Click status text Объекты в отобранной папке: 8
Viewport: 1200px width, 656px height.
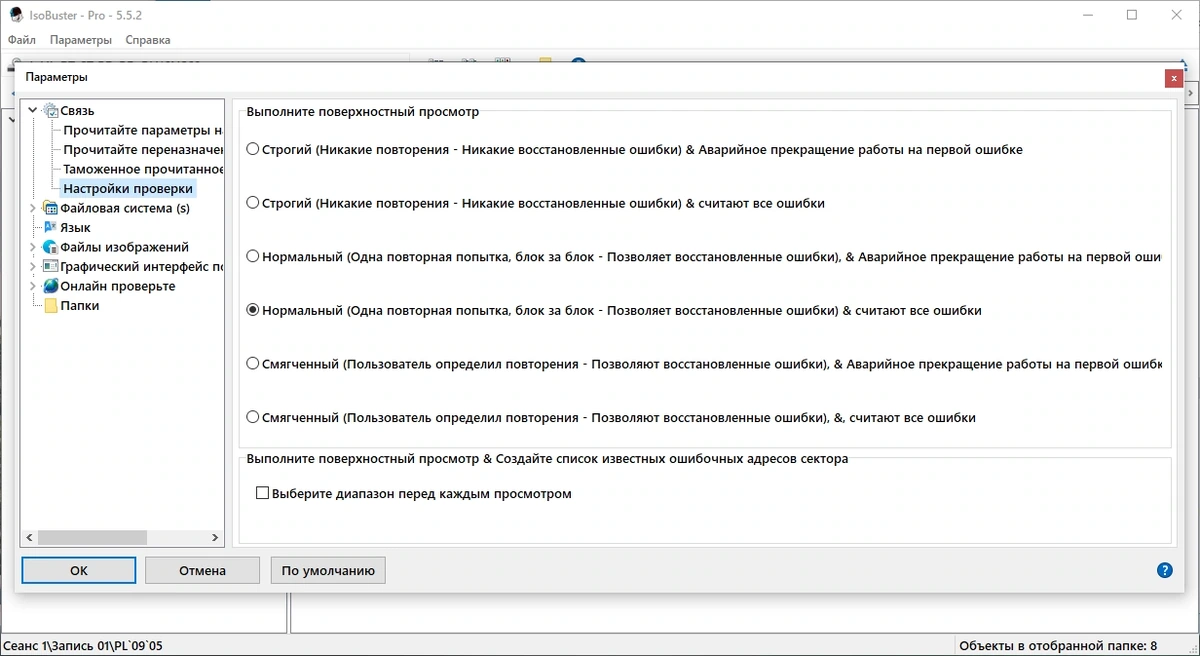coord(1058,646)
